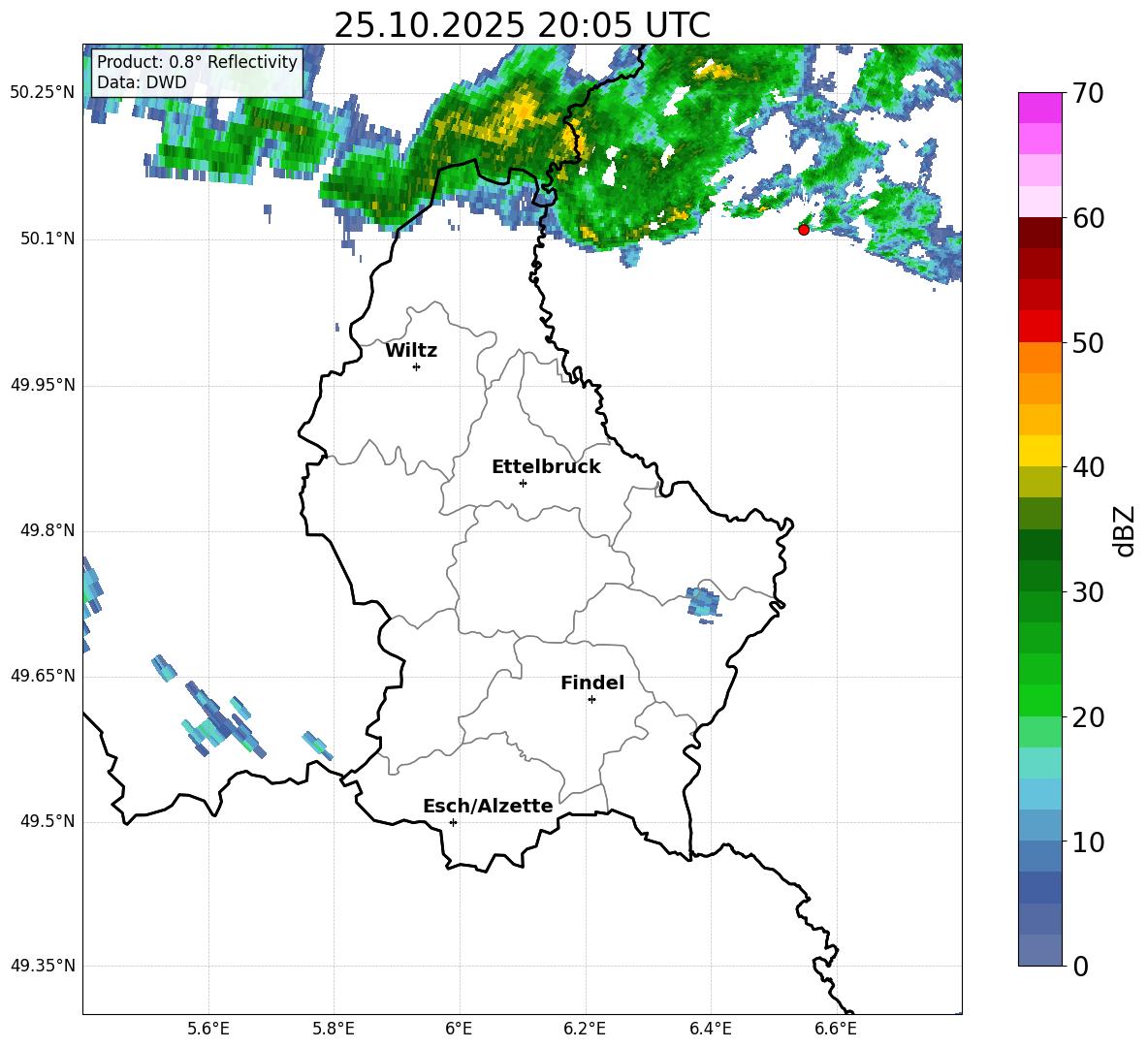Click the 49.95°N latitude tick label

tap(43, 385)
